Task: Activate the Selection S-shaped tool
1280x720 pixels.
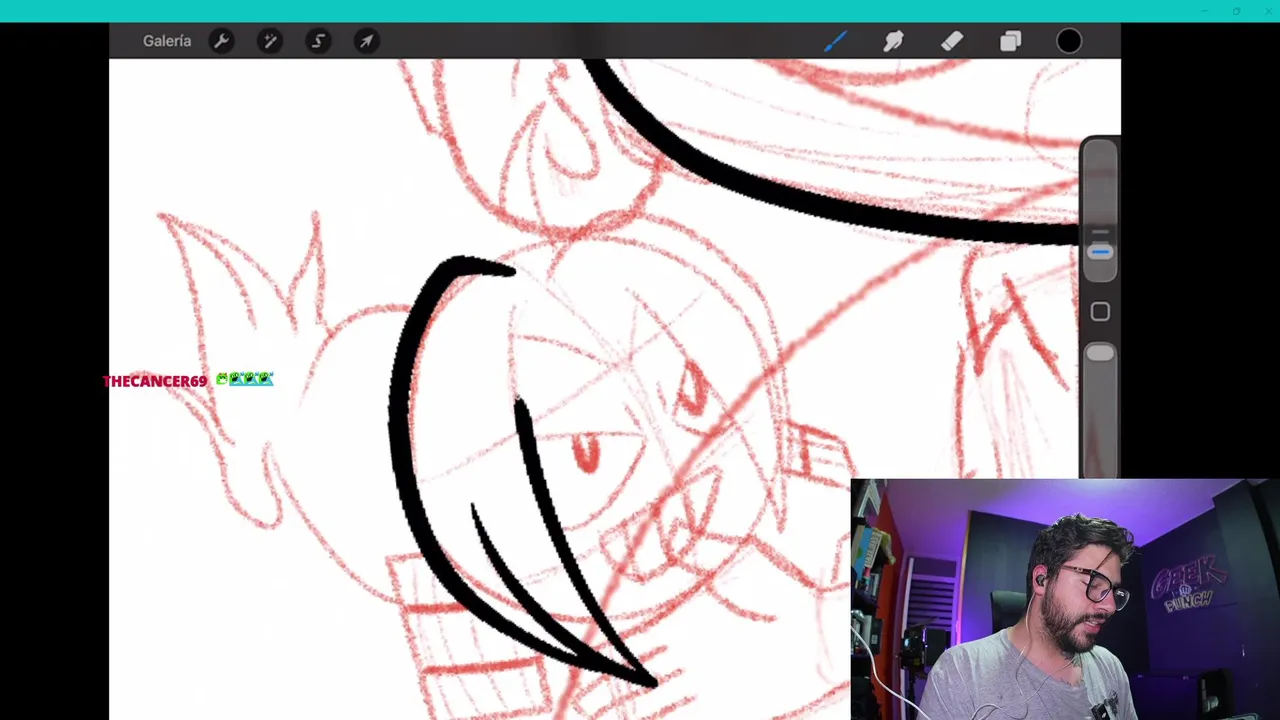Action: point(318,41)
